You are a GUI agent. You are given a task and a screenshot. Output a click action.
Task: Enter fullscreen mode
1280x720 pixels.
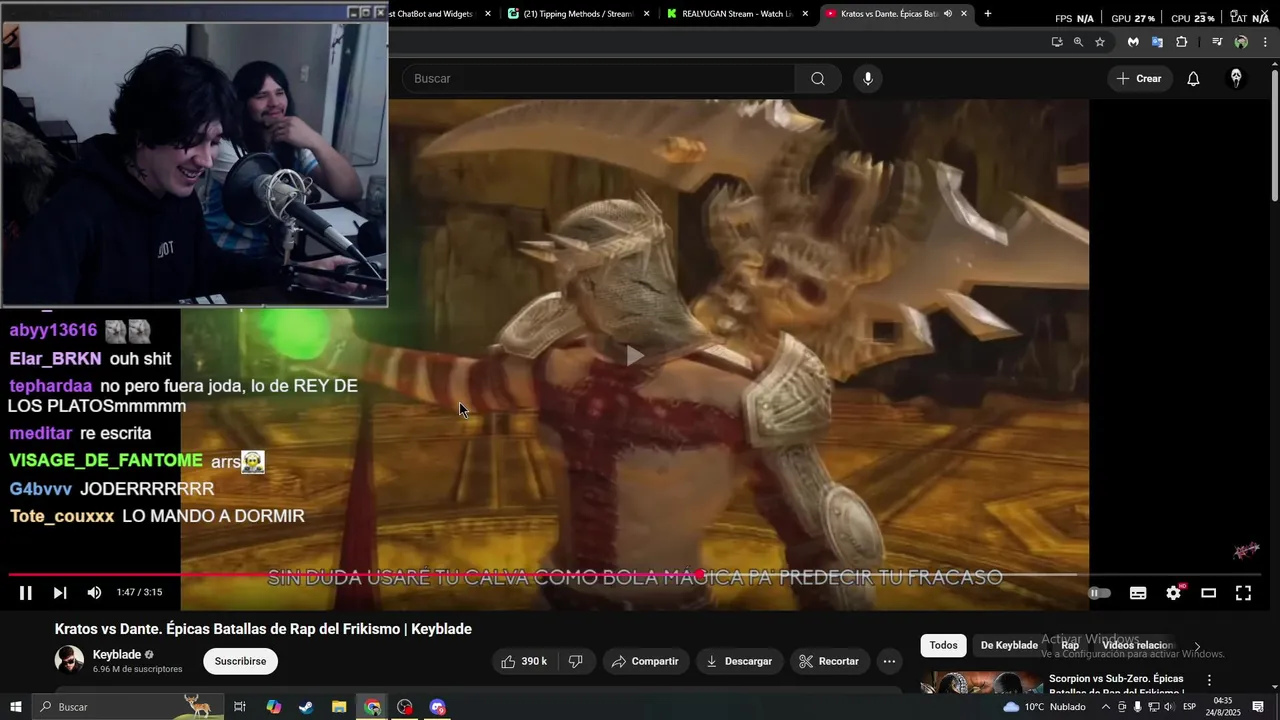click(x=1243, y=593)
